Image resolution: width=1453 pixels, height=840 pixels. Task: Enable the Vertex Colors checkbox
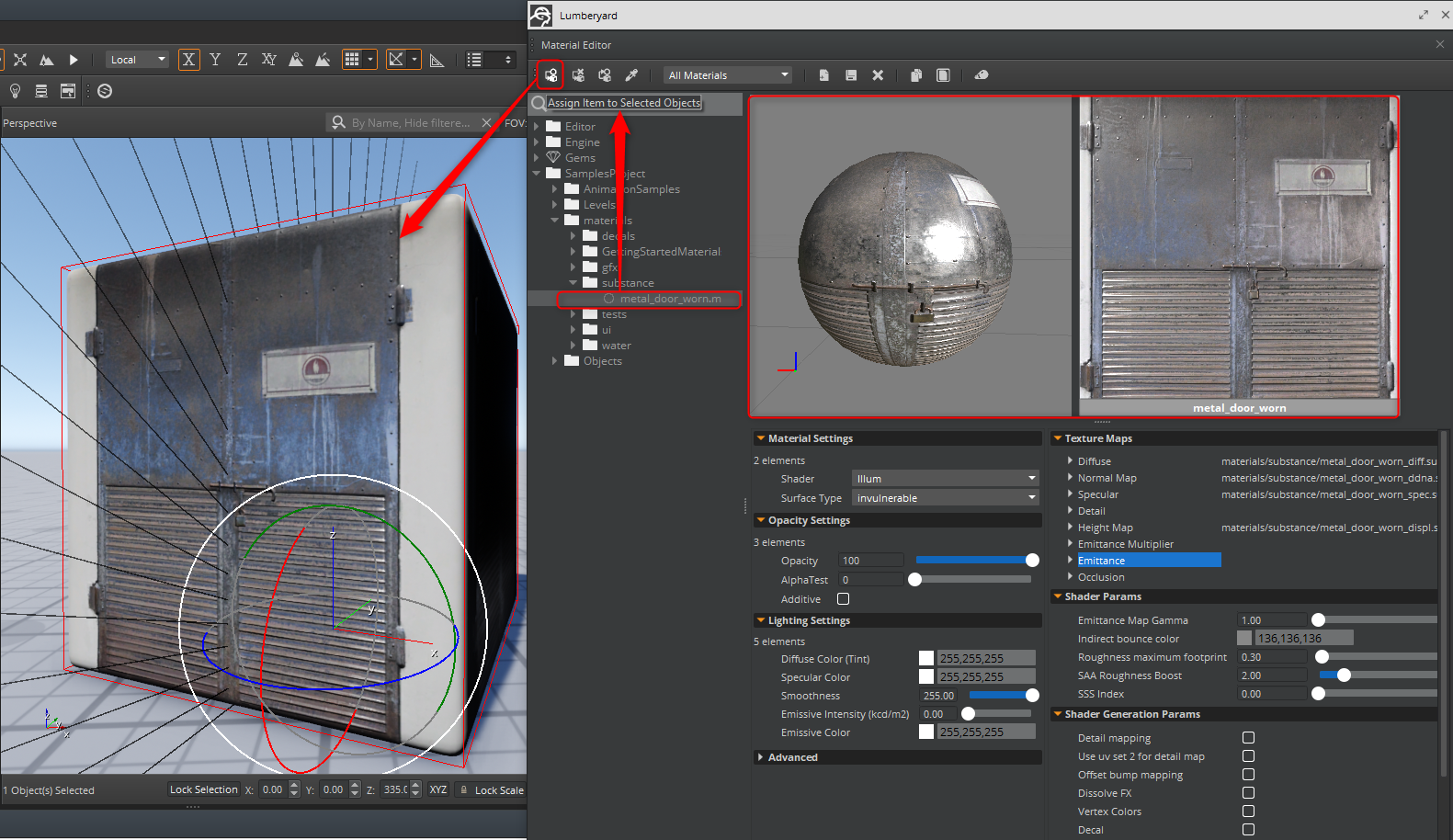coord(1248,812)
